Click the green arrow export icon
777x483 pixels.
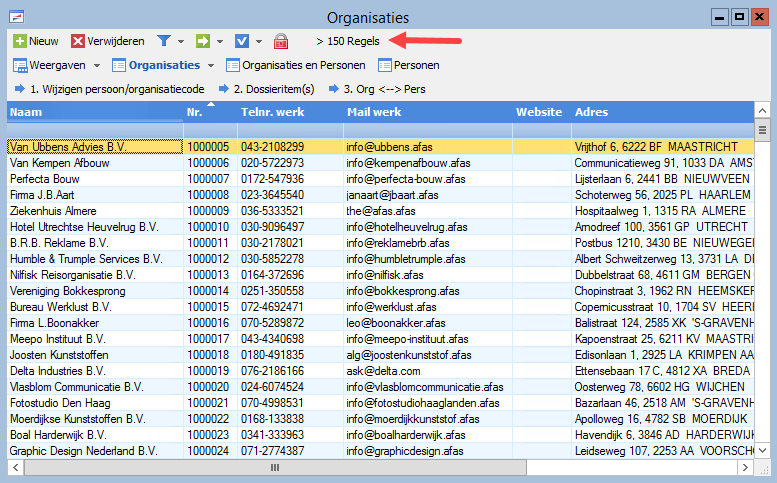[203, 41]
